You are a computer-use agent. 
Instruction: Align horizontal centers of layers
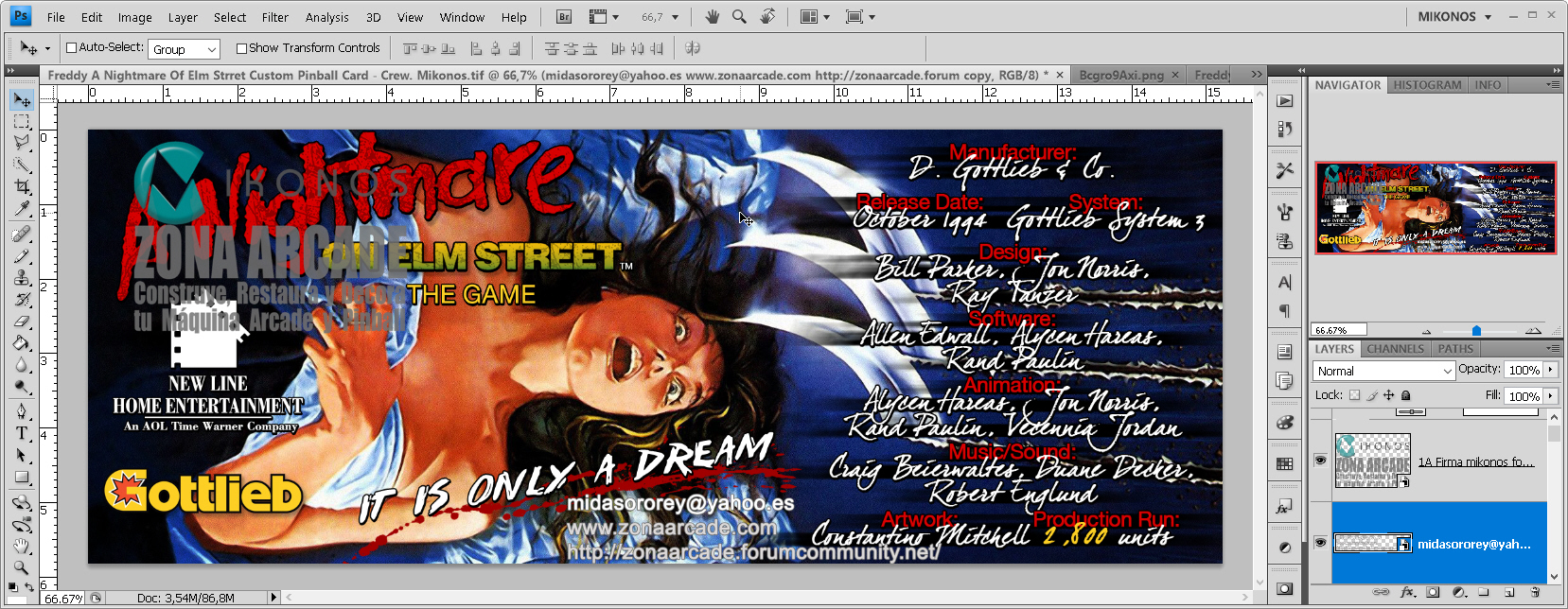(x=495, y=48)
